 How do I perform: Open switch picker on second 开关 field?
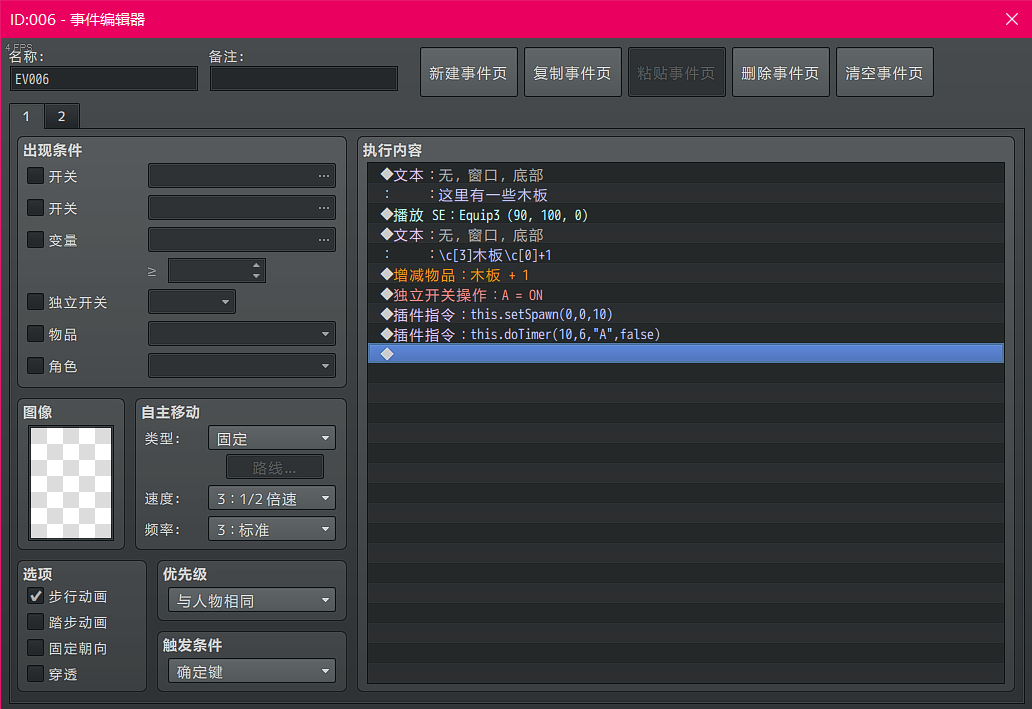click(x=323, y=208)
